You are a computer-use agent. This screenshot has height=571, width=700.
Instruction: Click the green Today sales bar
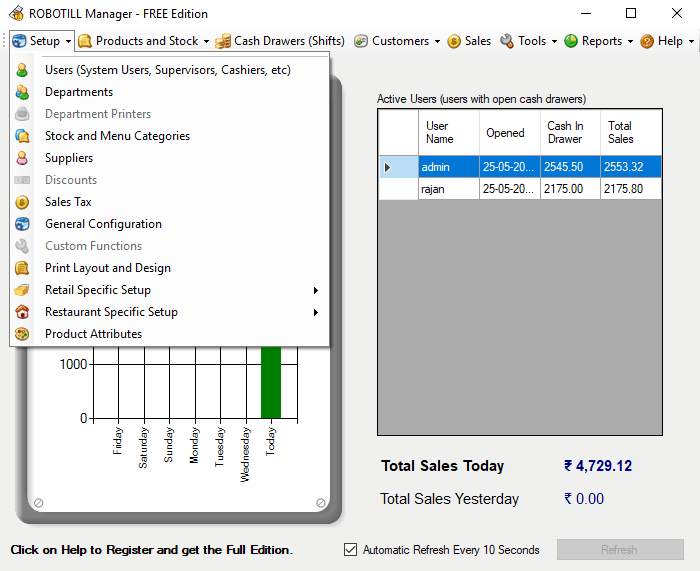coord(271,382)
